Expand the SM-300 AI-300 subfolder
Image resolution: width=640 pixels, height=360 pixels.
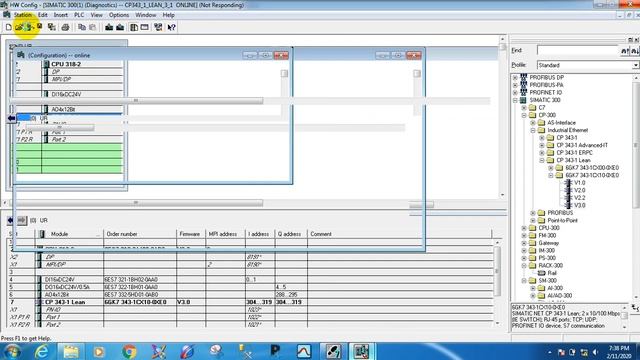(x=533, y=288)
